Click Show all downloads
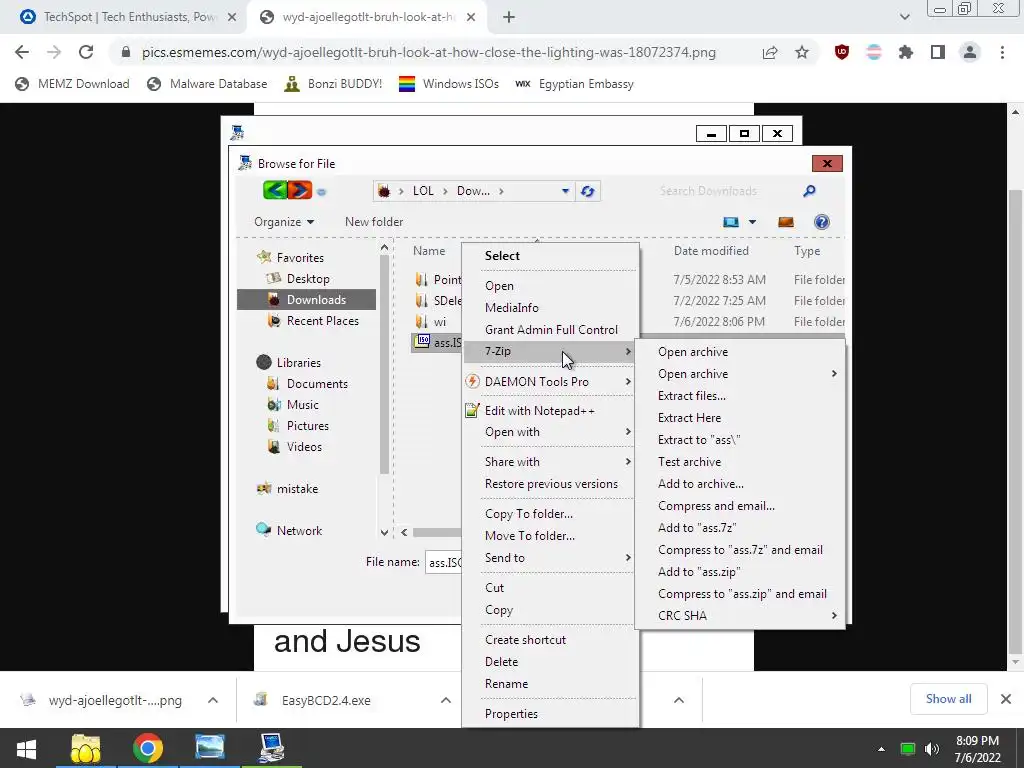Image resolution: width=1024 pixels, height=768 pixels. pos(948,699)
